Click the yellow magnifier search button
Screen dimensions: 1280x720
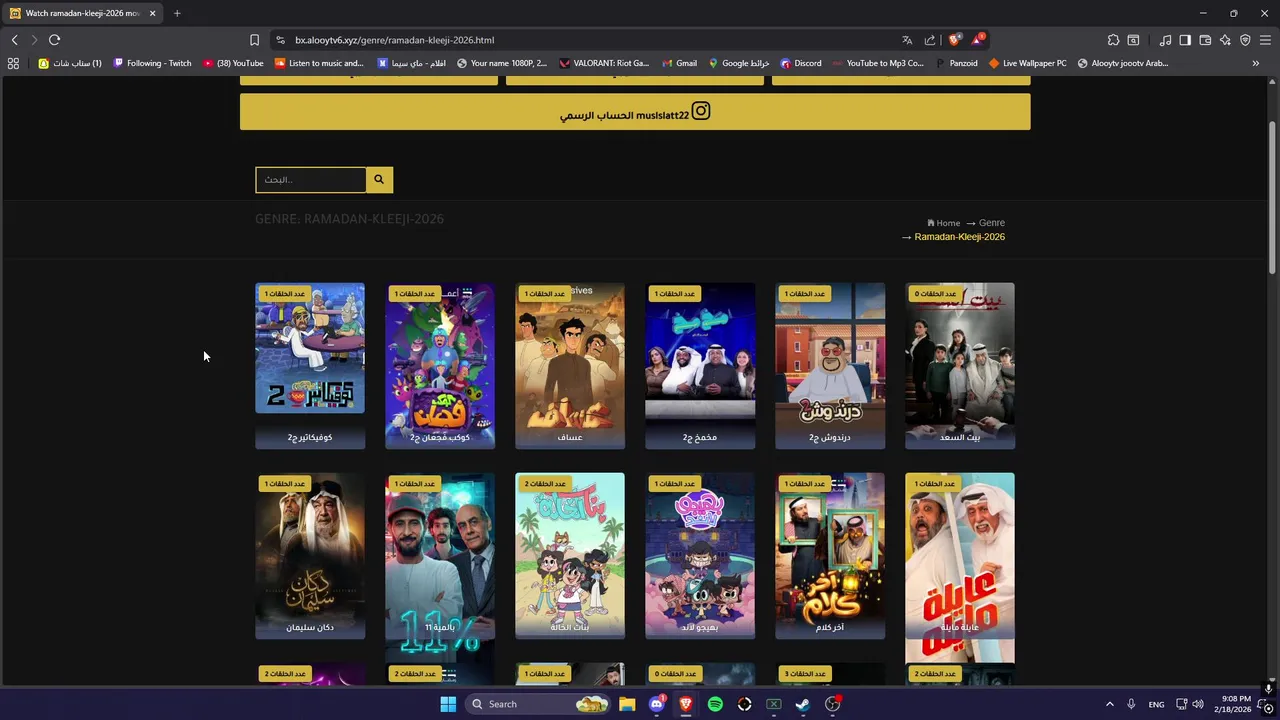(379, 180)
